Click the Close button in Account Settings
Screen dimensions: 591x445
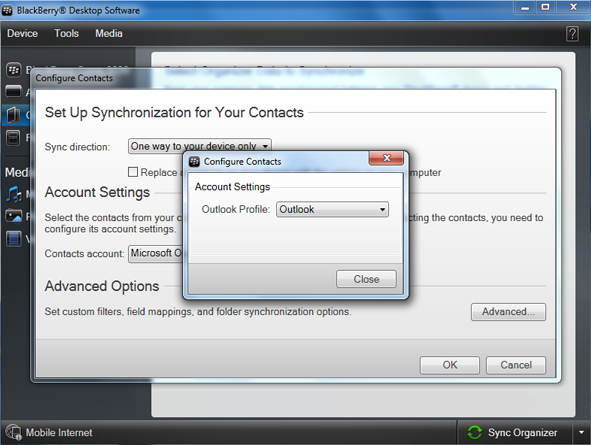366,279
